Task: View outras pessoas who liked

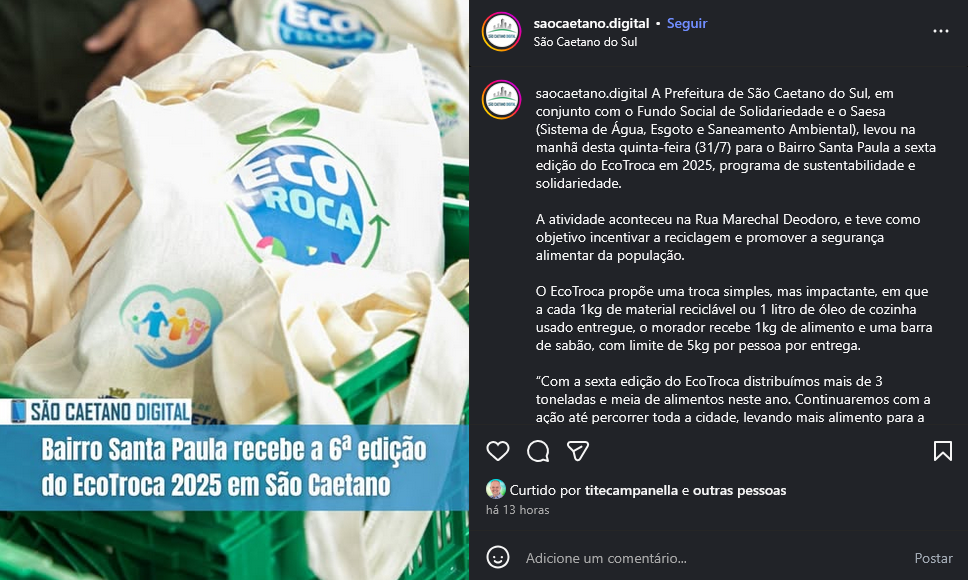Action: 739,491
